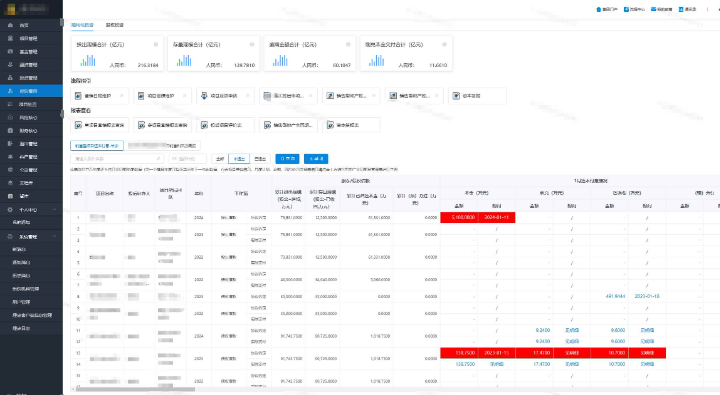Open the year picker field beside the name filter

(187, 159)
